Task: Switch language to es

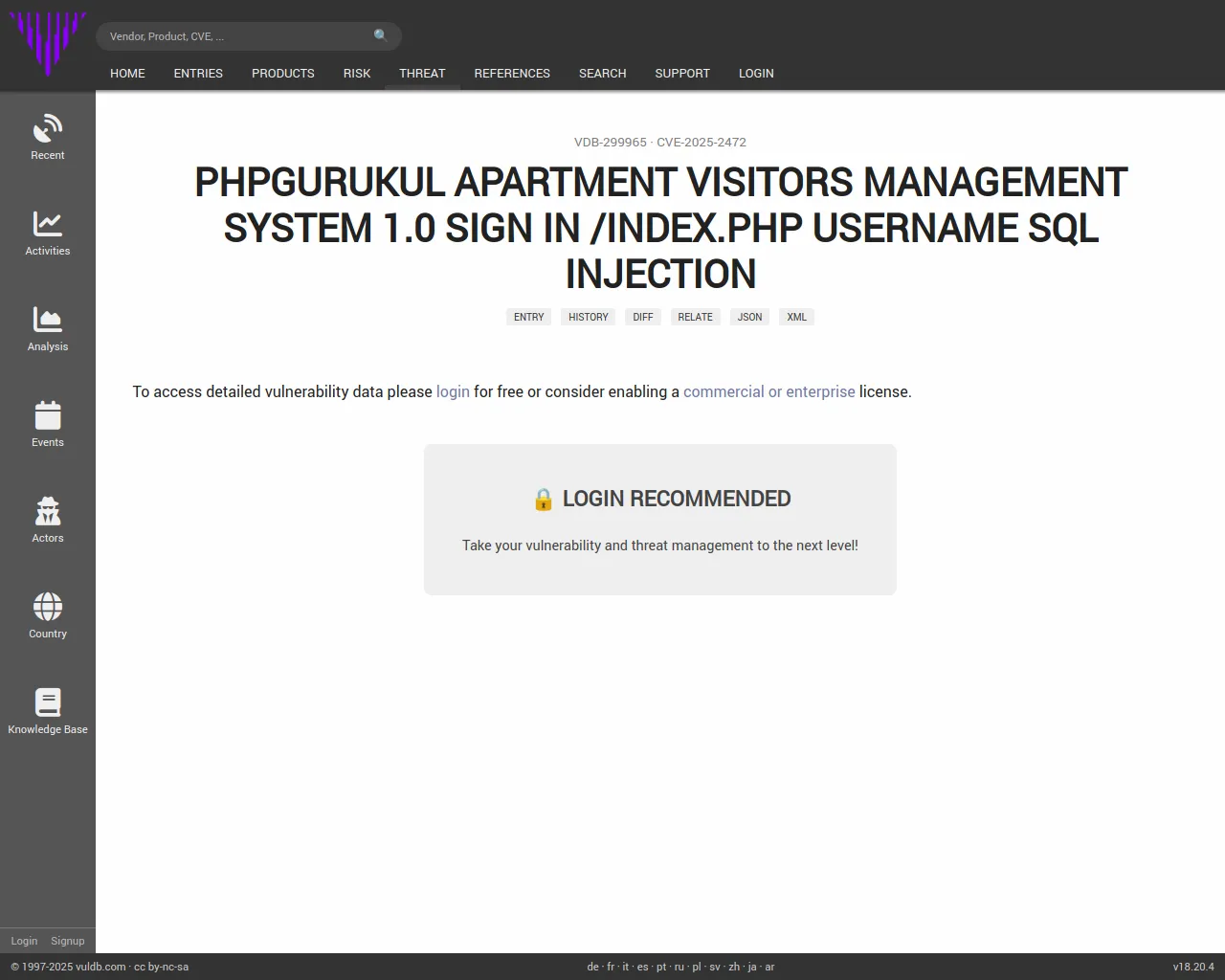Action: 643,967
